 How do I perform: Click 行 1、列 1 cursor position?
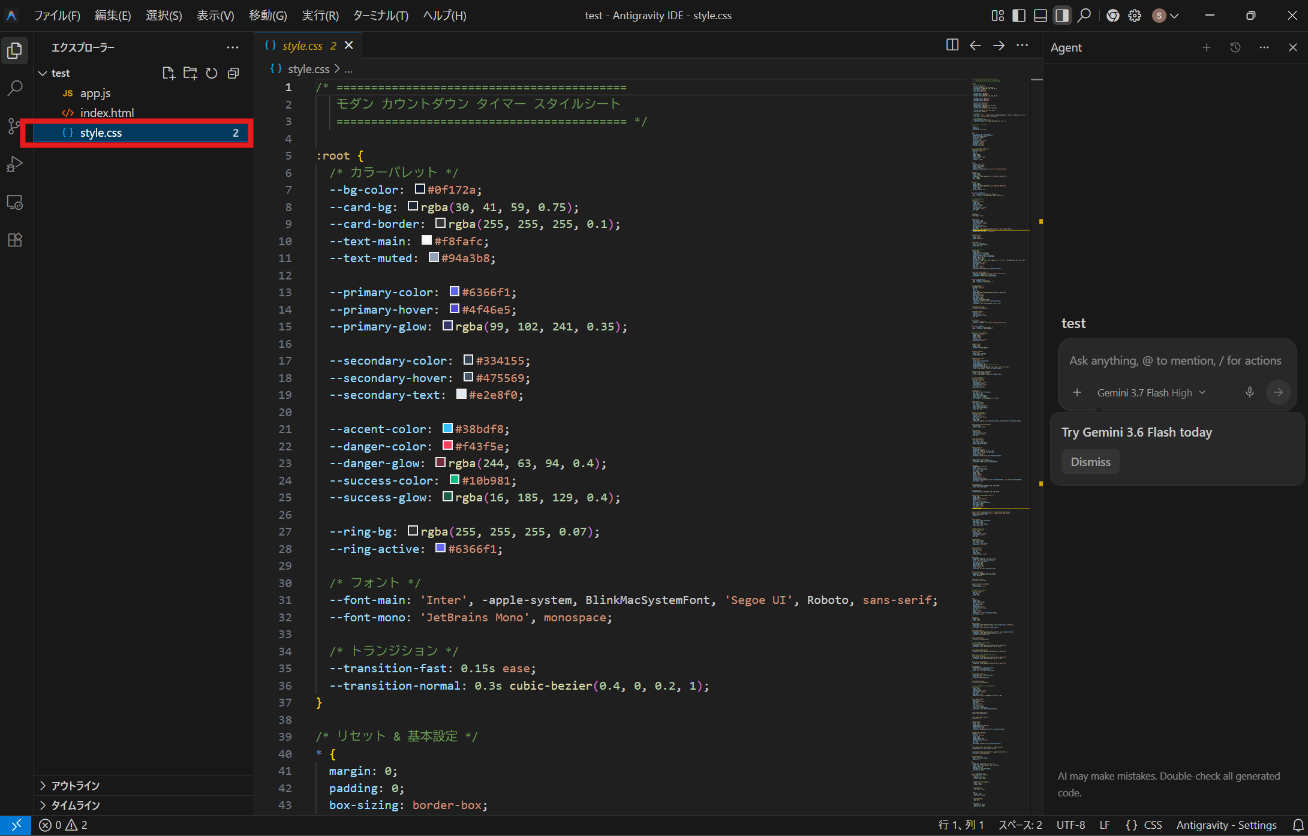(x=961, y=825)
